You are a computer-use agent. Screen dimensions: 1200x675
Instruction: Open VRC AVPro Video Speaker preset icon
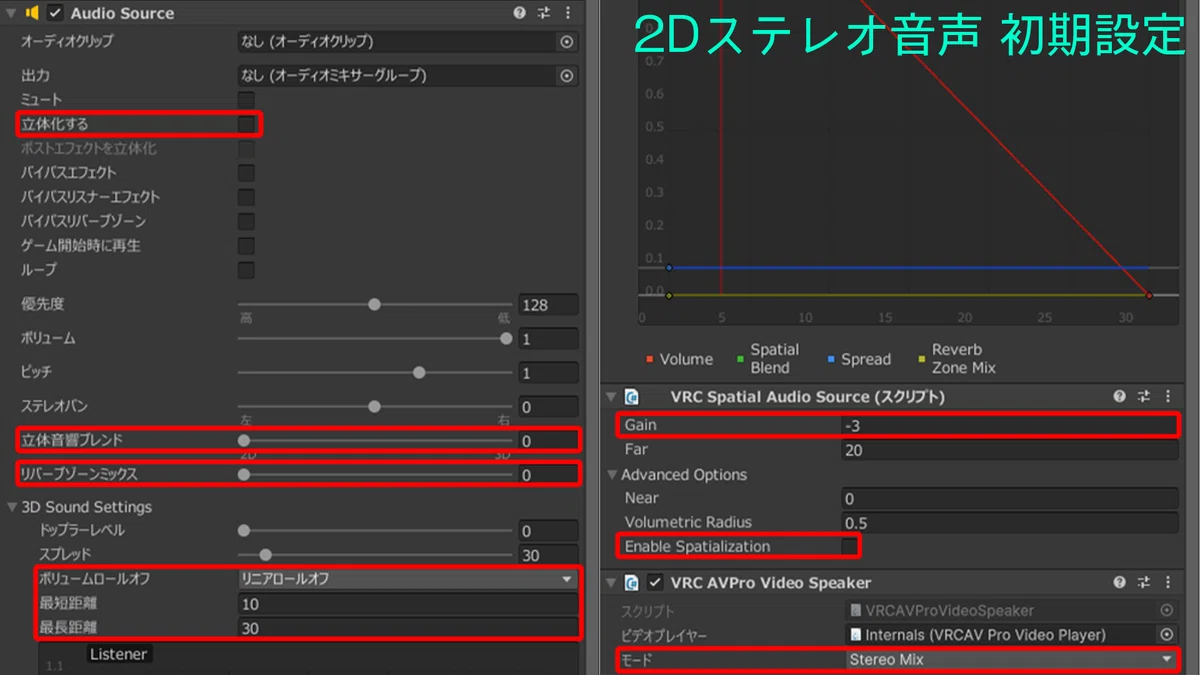coord(1145,582)
